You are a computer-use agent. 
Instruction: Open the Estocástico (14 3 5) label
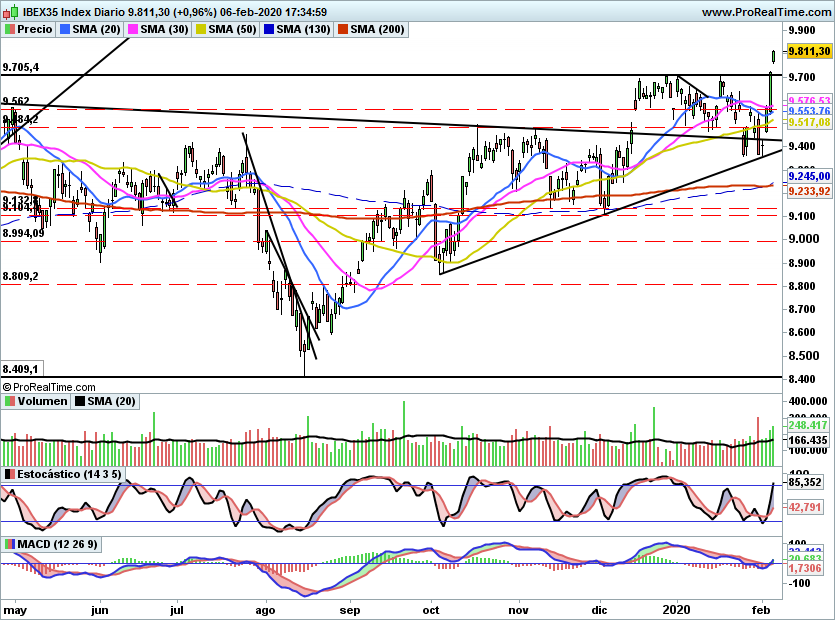point(69,474)
